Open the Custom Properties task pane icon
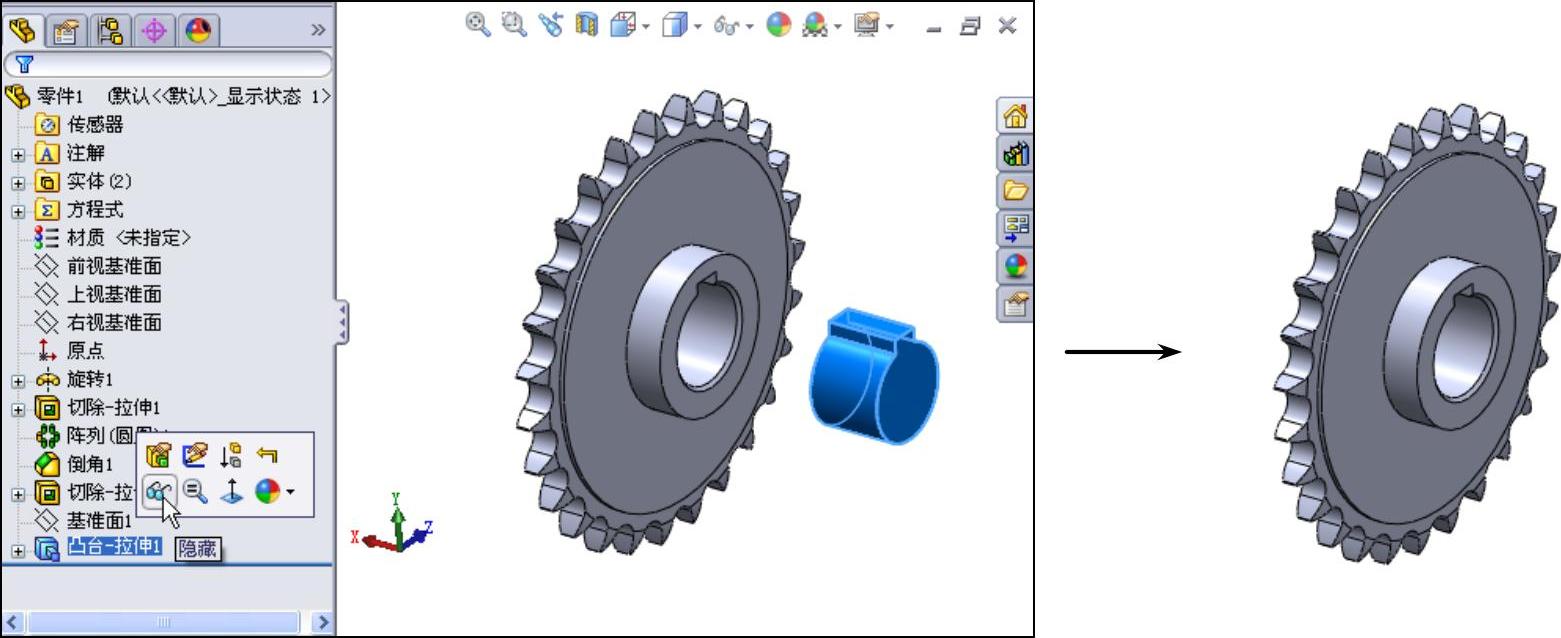 coord(1015,304)
